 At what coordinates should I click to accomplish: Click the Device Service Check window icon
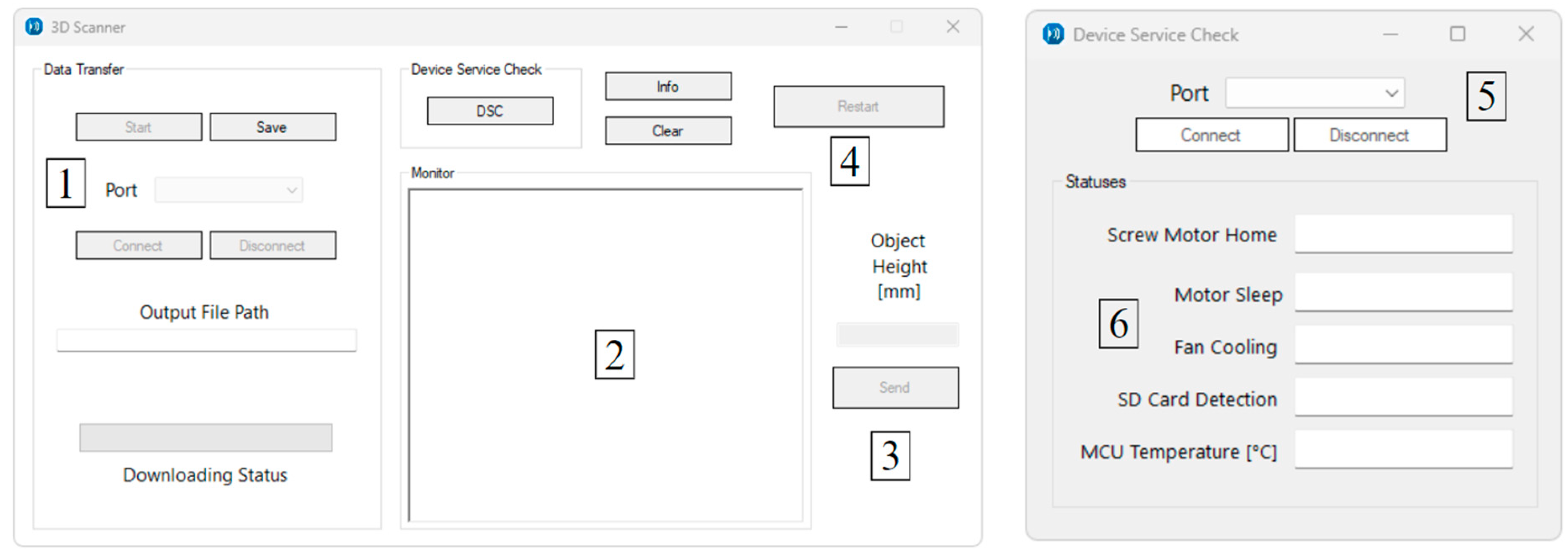[x=1053, y=34]
